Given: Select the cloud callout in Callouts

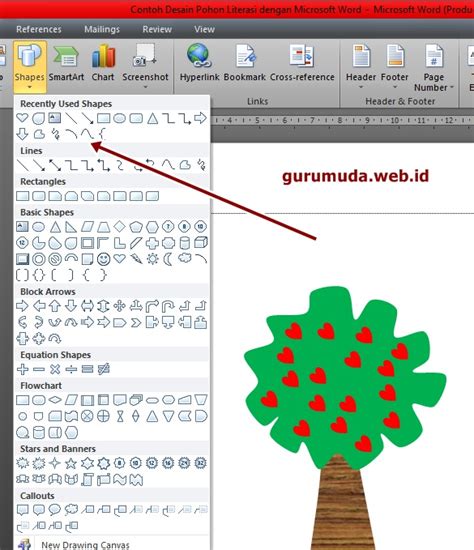Looking at the screenshot, I should [71, 510].
